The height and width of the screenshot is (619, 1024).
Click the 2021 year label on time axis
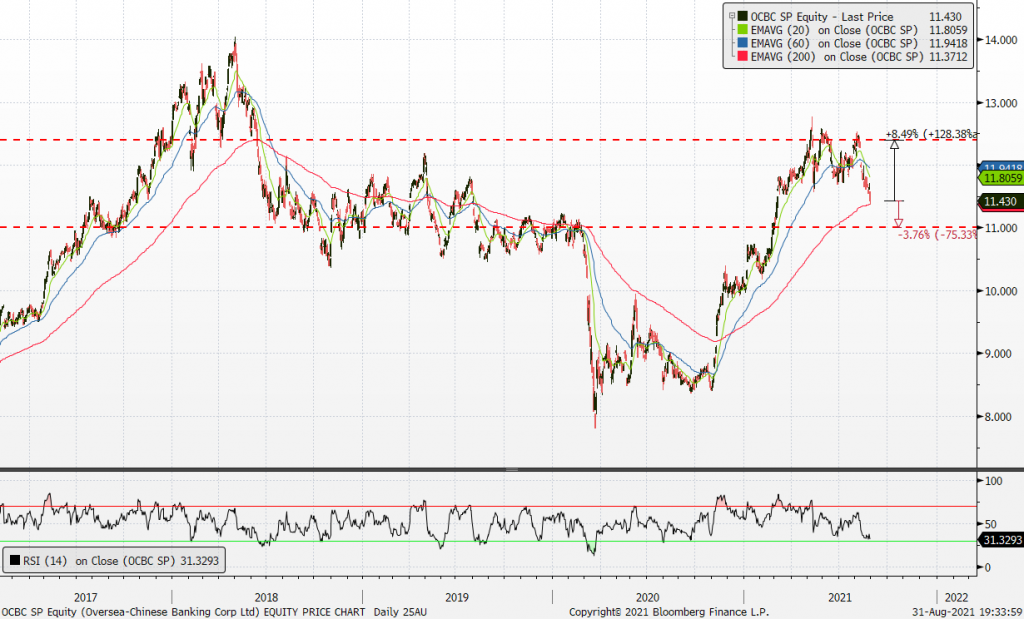pos(839,597)
